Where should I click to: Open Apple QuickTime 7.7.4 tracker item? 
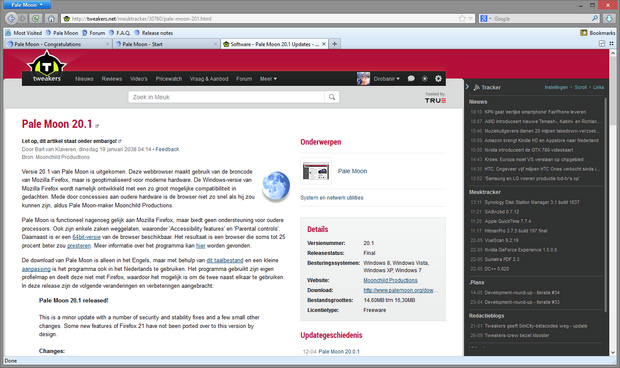pyautogui.click(x=508, y=221)
